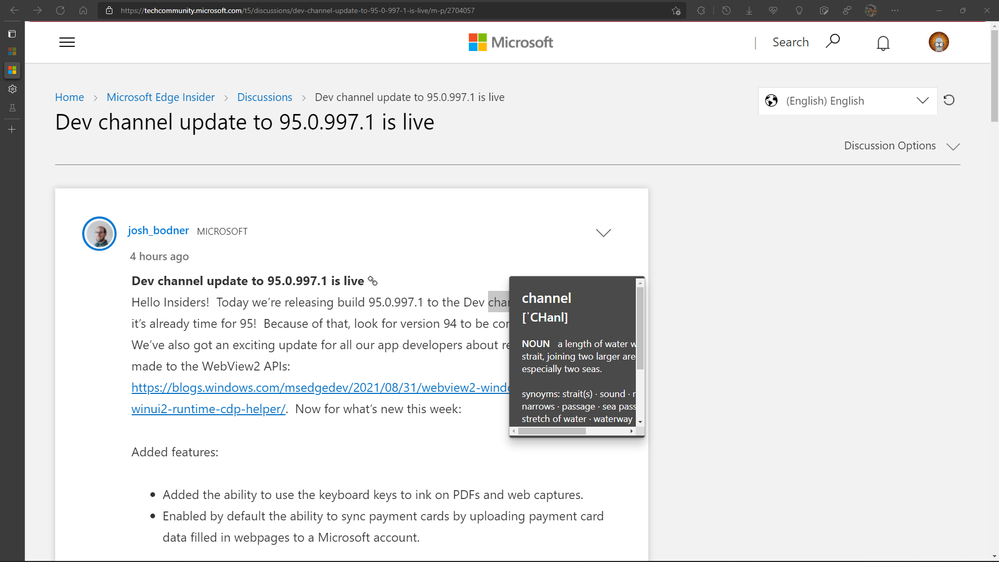The height and width of the screenshot is (562, 999).
Task: Refresh the current page
Action: 60,10
